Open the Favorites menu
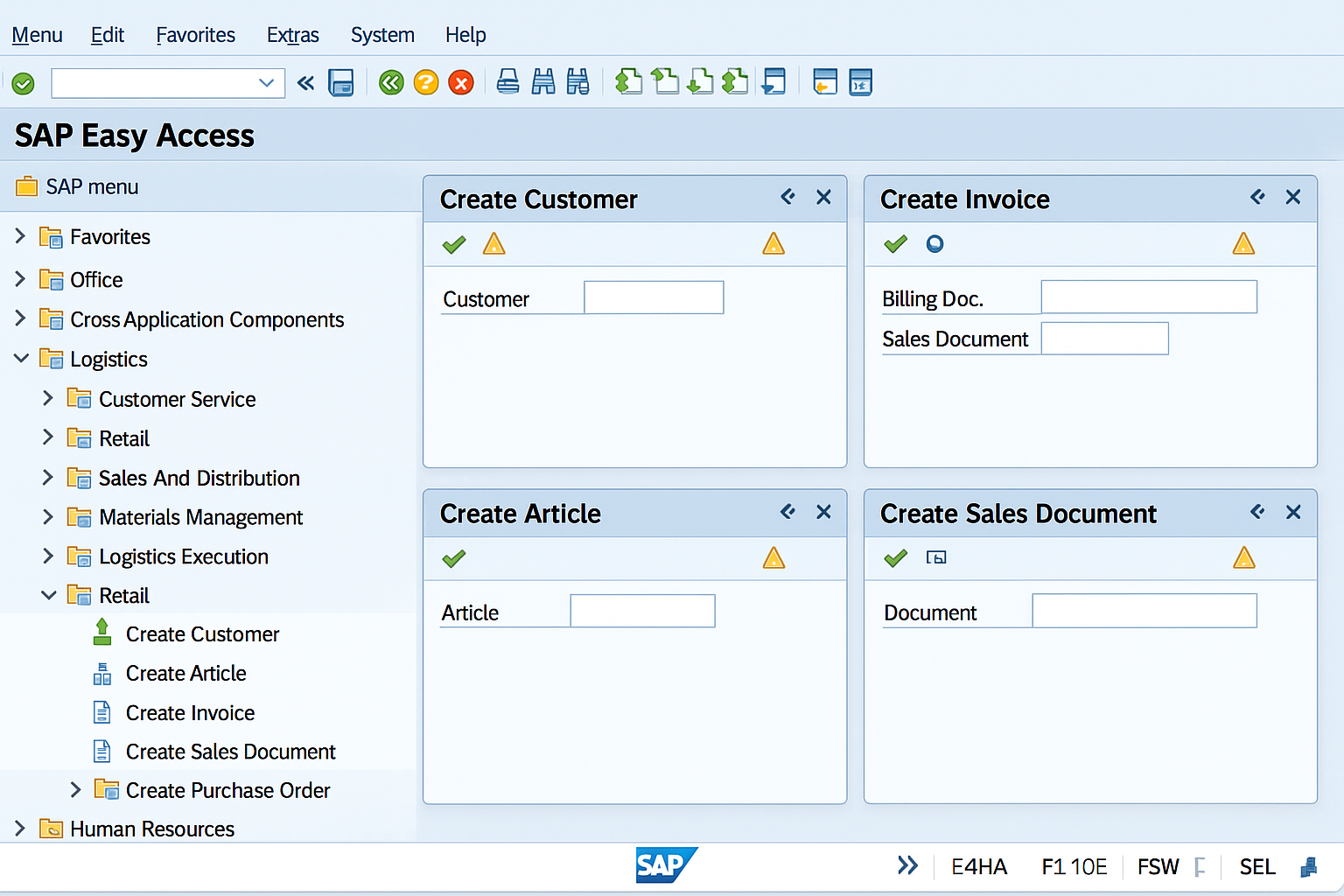 point(196,35)
